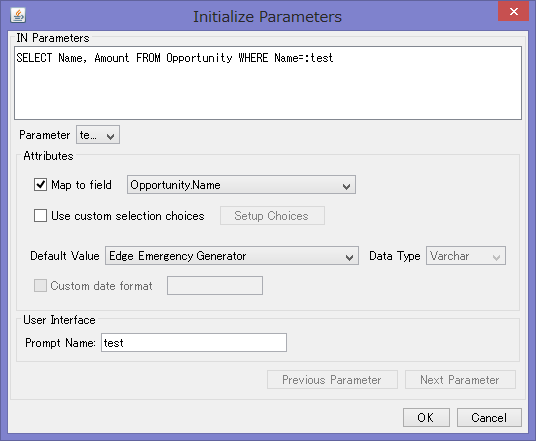Open the Data Type Varchar dropdown
Screen dimensions: 536x441
tap(466, 256)
